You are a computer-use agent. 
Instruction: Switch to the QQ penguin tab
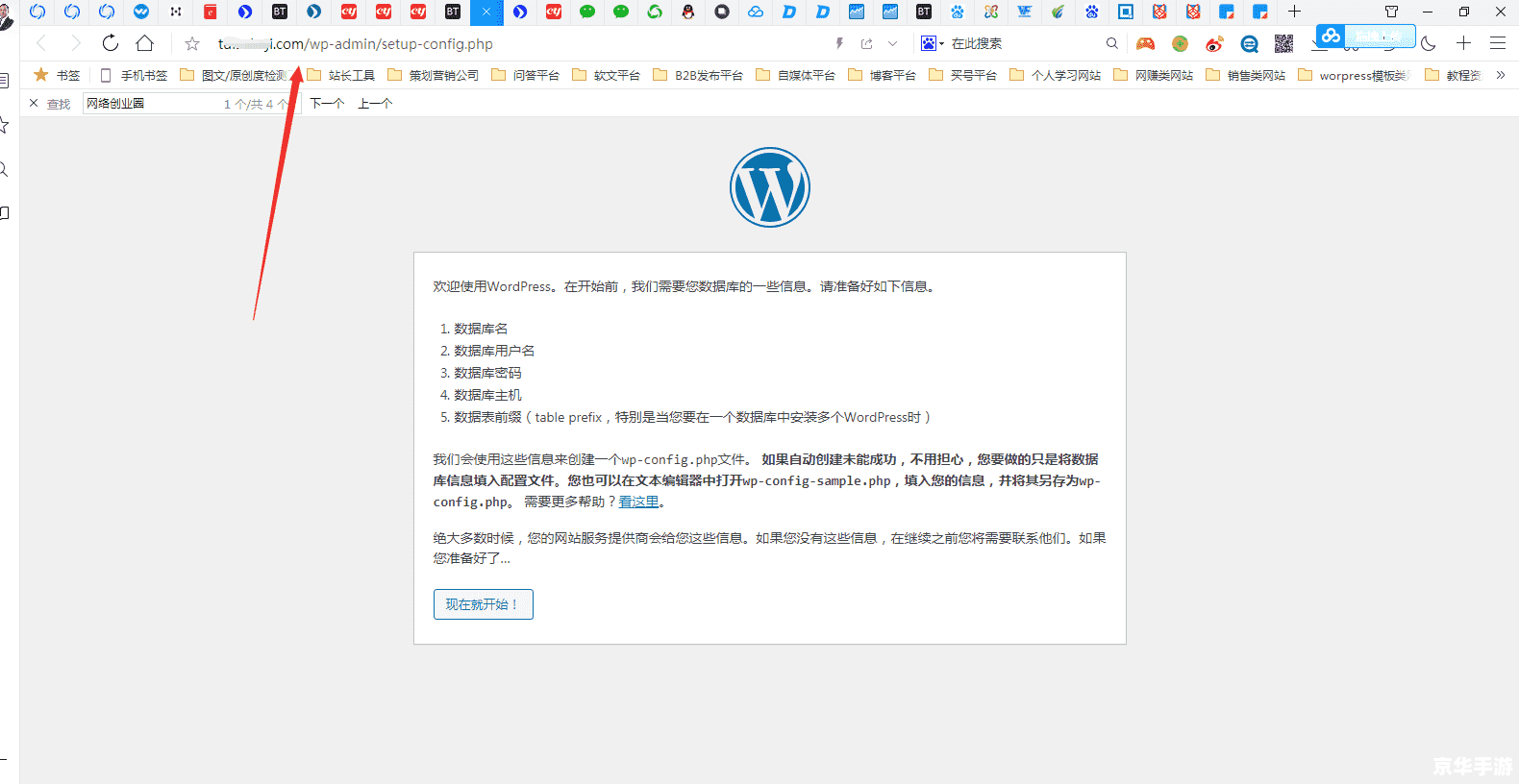coord(688,12)
